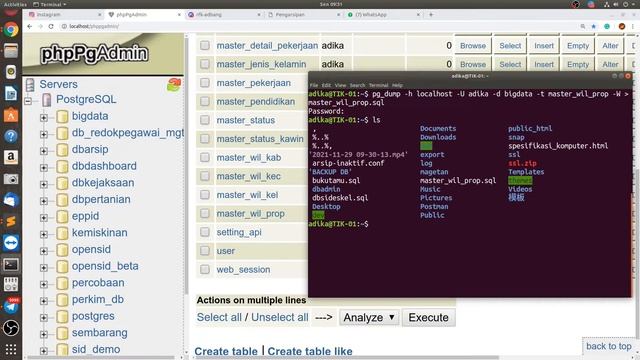Open Ubuntu Software in the dock
Viewport: 640px width, 360px height.
point(11,115)
